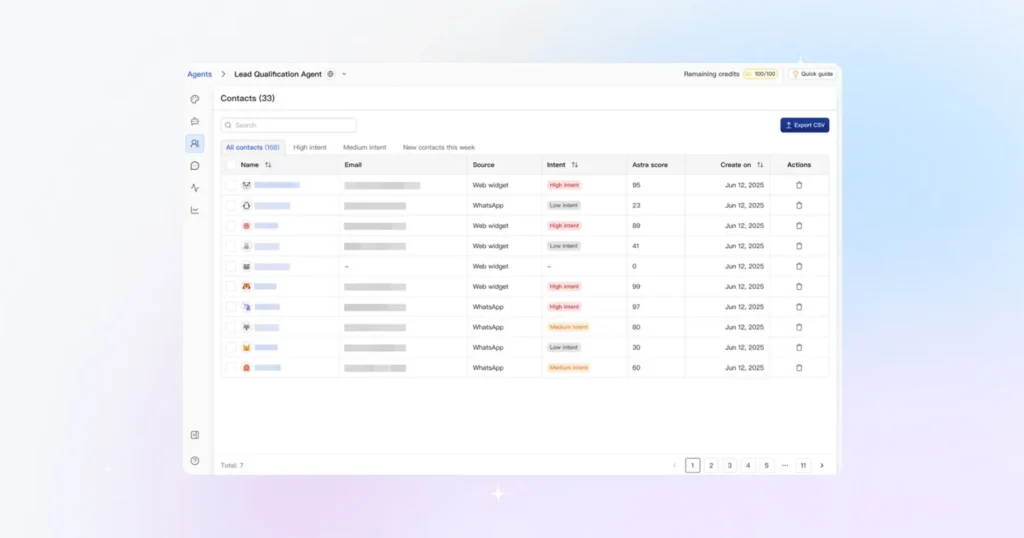Click into the Search contacts field
The width and height of the screenshot is (1024, 538).
click(289, 125)
